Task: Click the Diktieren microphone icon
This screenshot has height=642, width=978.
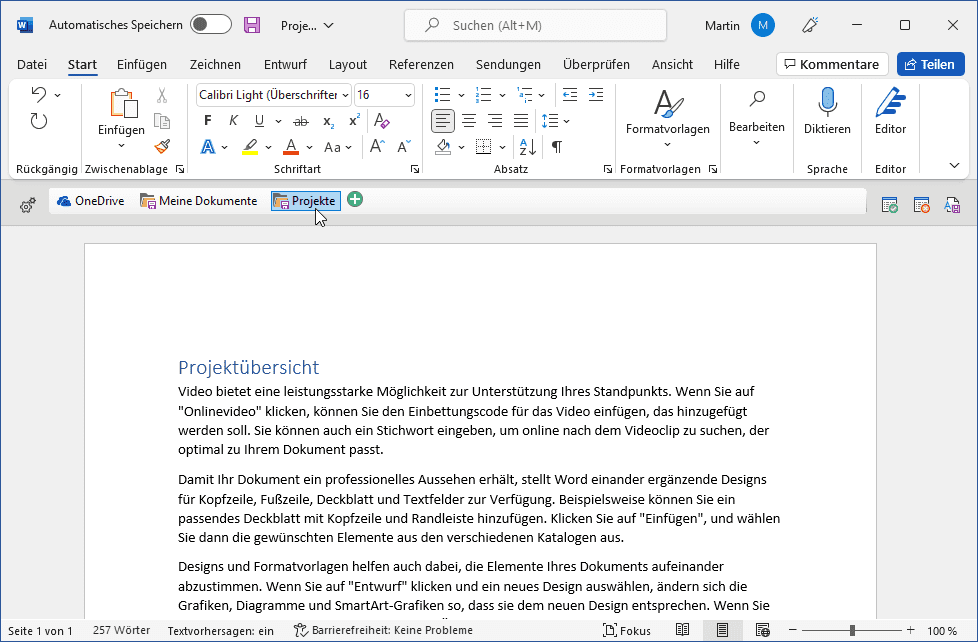Action: coord(827,102)
